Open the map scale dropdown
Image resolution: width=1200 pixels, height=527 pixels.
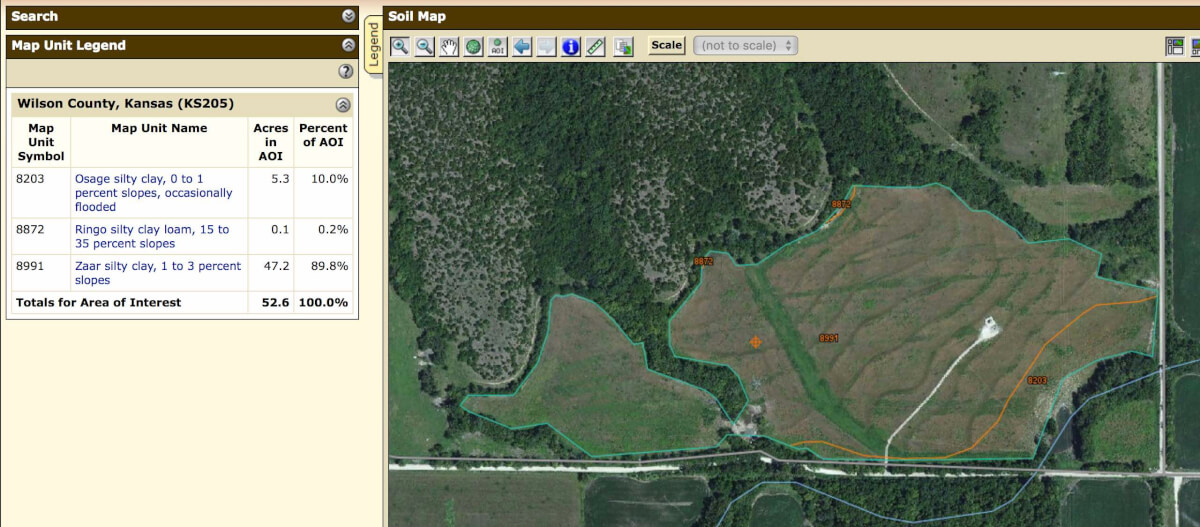tap(745, 45)
